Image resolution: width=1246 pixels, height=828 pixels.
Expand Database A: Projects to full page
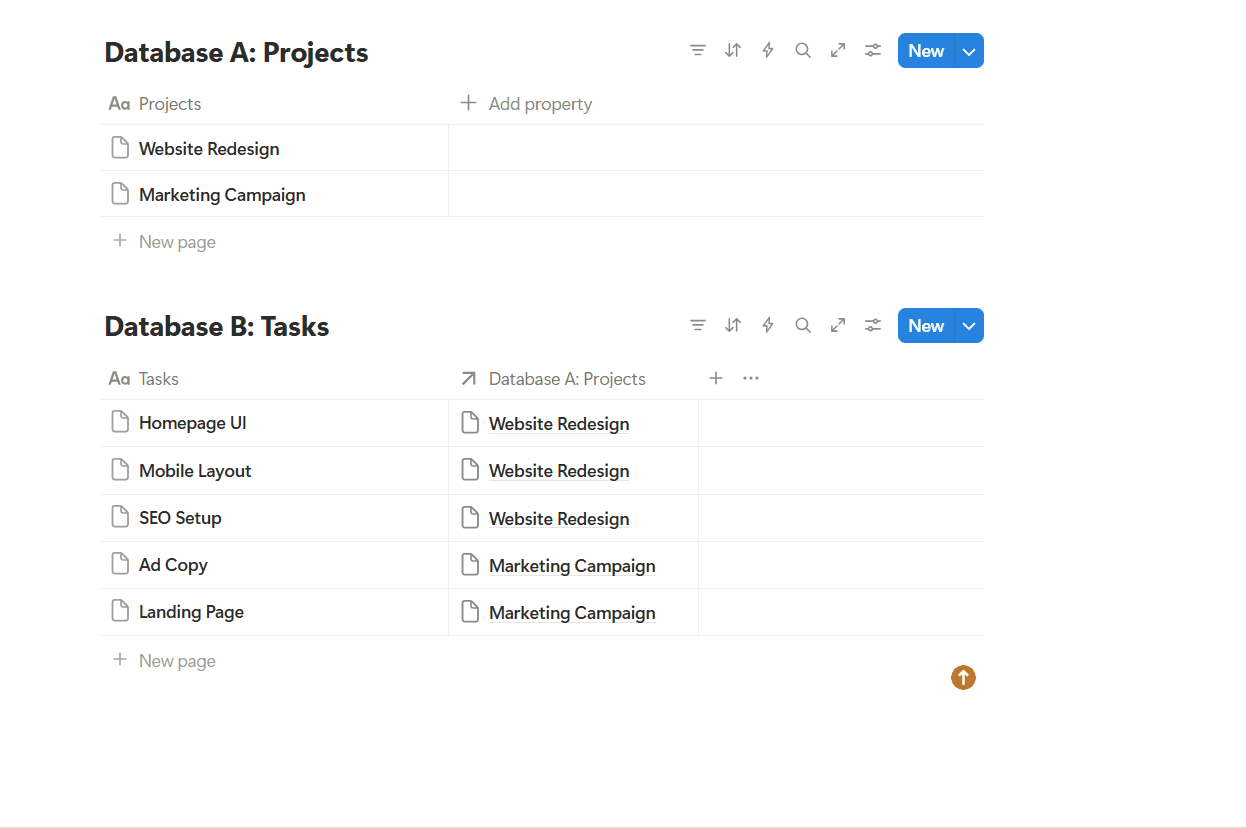838,51
